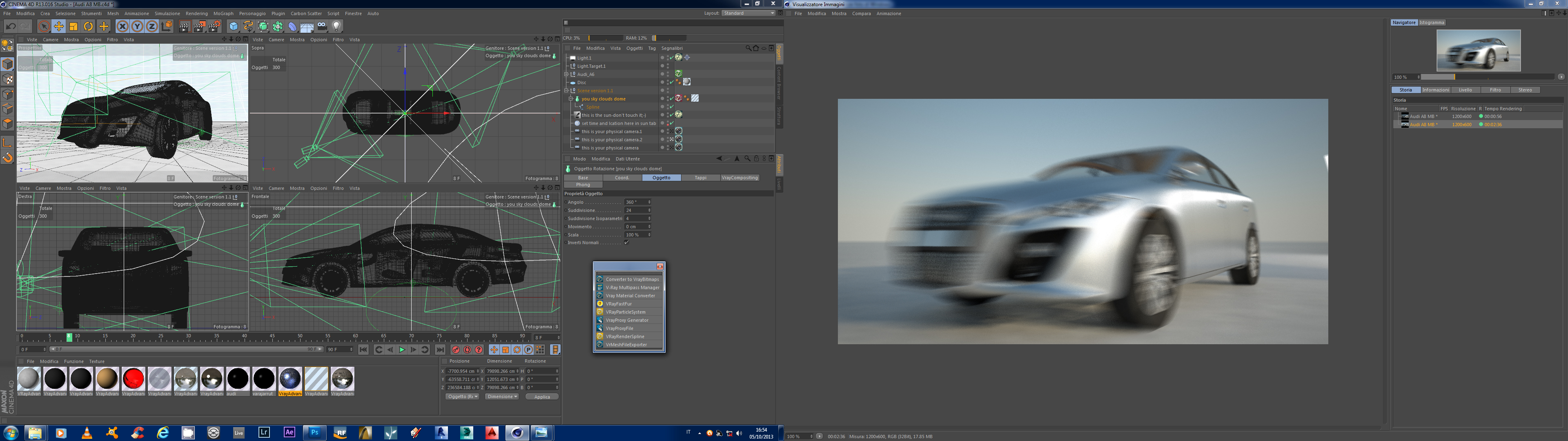The height and width of the screenshot is (441, 1568).
Task: Open the render settings clapperboard with gear
Action: (x=214, y=26)
